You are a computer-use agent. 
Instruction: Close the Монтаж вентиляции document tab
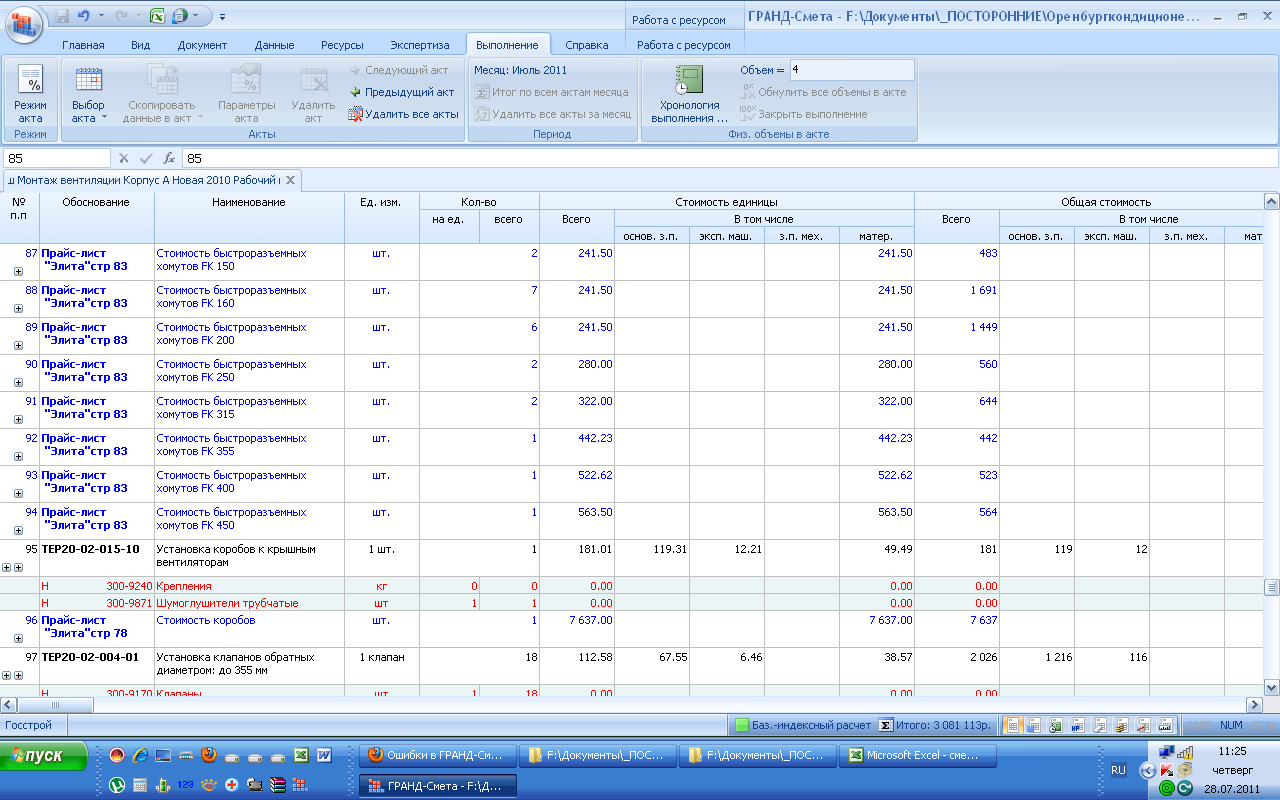tap(290, 180)
